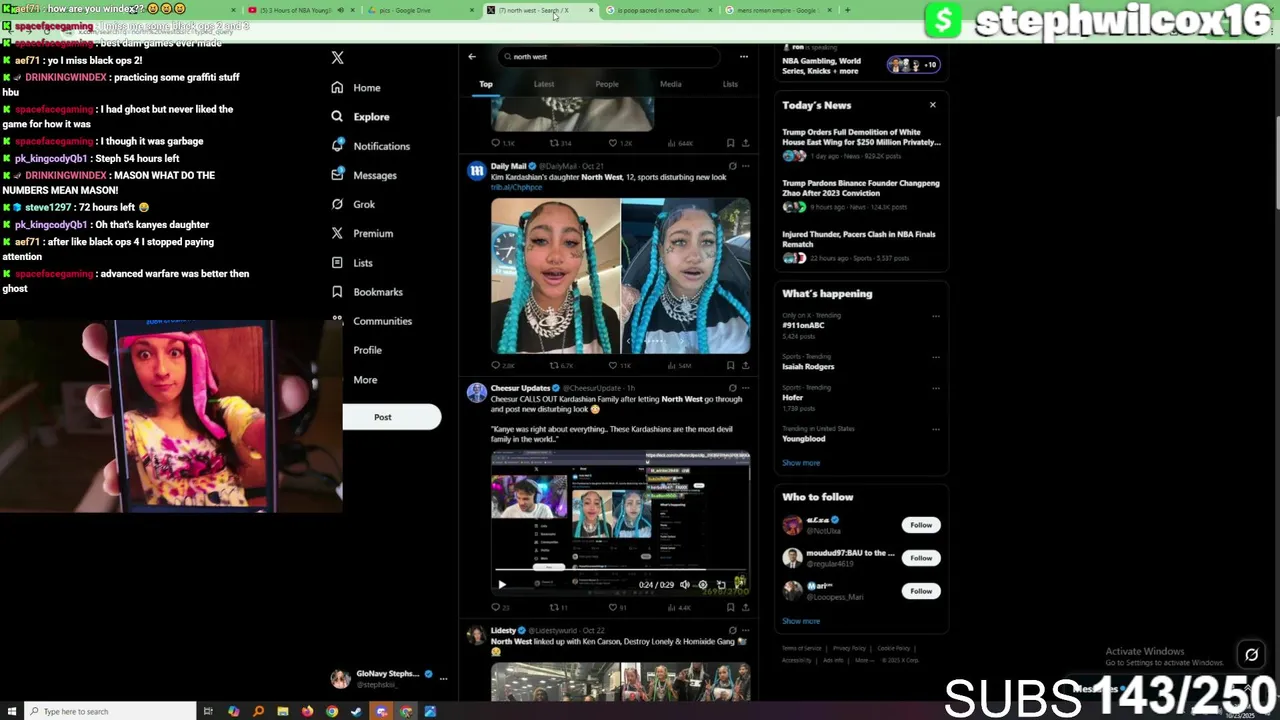Open options for #911onABC trend
Image resolution: width=1280 pixels, height=720 pixels.
tap(936, 316)
